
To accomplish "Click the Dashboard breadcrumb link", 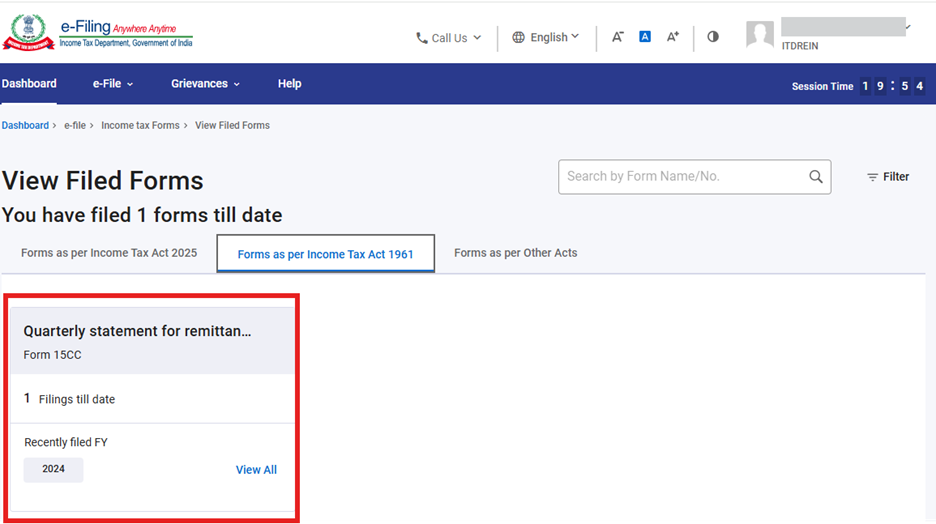I will [x=25, y=126].
